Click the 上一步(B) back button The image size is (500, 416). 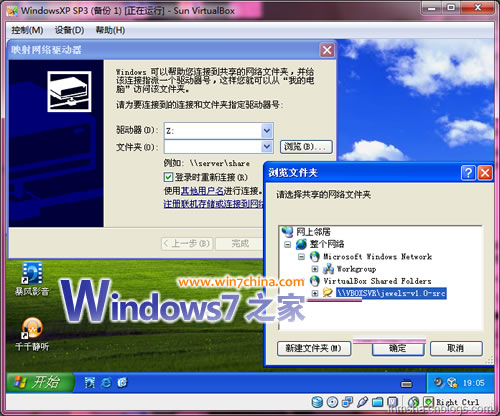click(187, 244)
